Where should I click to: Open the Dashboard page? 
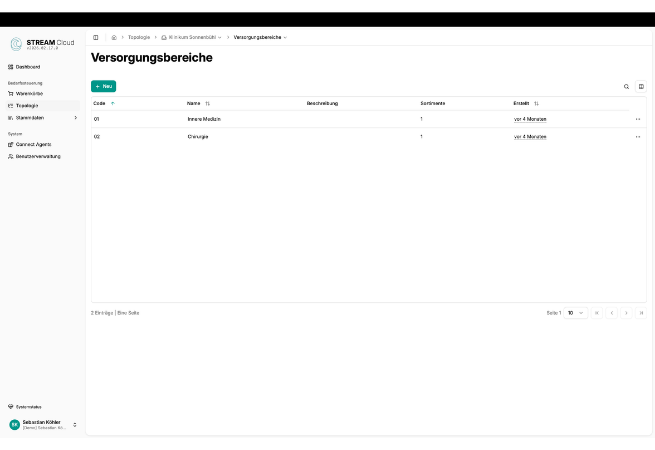[x=28, y=67]
